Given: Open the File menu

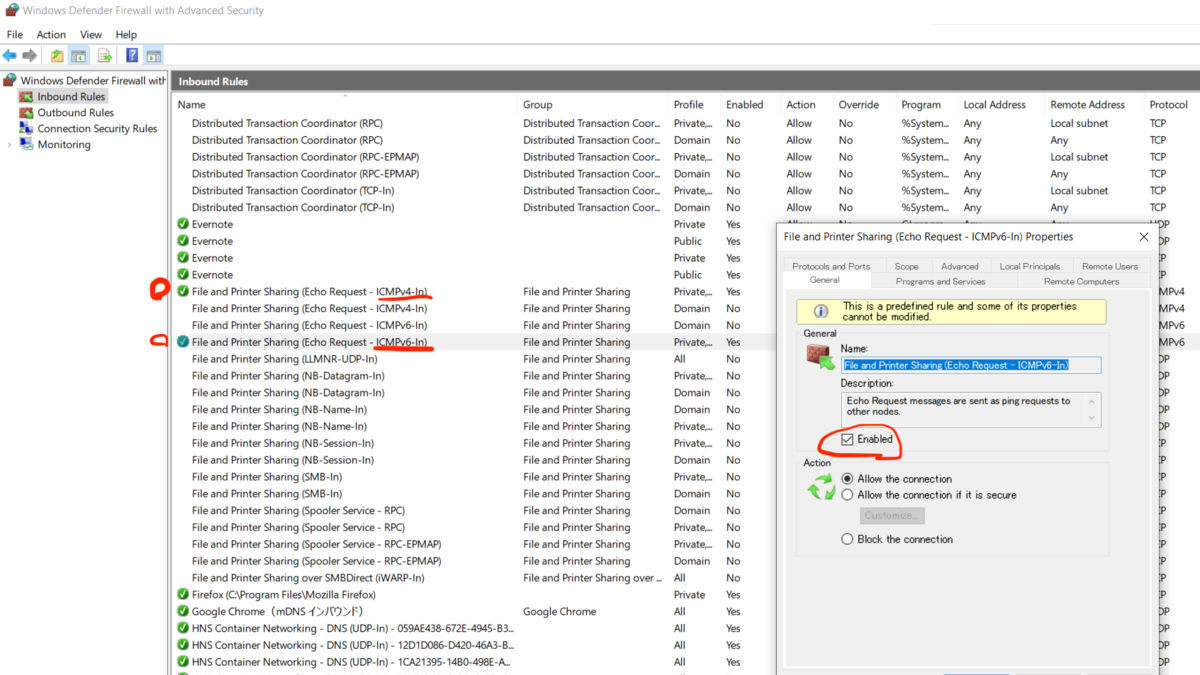Looking at the screenshot, I should click(14, 35).
